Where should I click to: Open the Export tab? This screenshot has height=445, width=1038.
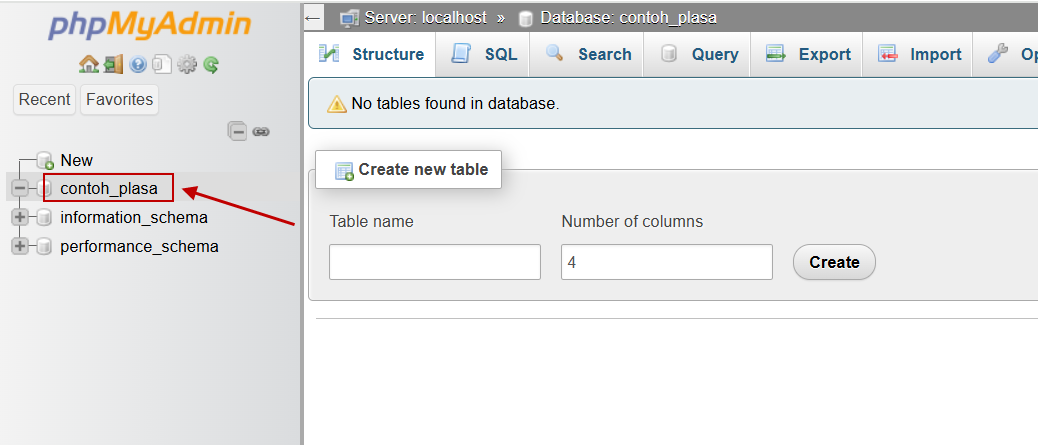tap(807, 54)
